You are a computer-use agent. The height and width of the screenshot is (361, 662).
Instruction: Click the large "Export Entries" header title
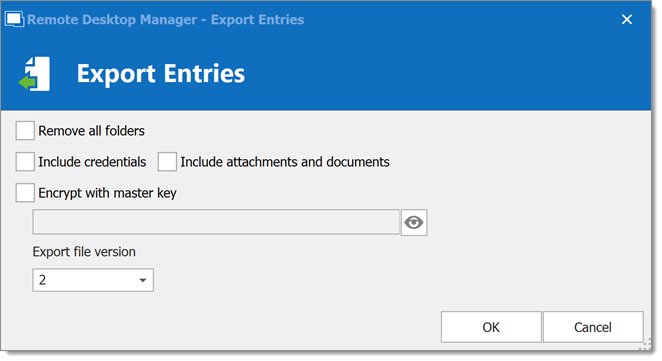pos(161,74)
